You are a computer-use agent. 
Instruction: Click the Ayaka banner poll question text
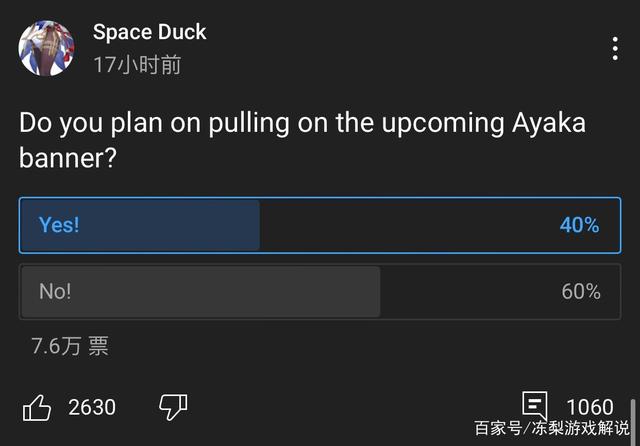click(x=302, y=139)
